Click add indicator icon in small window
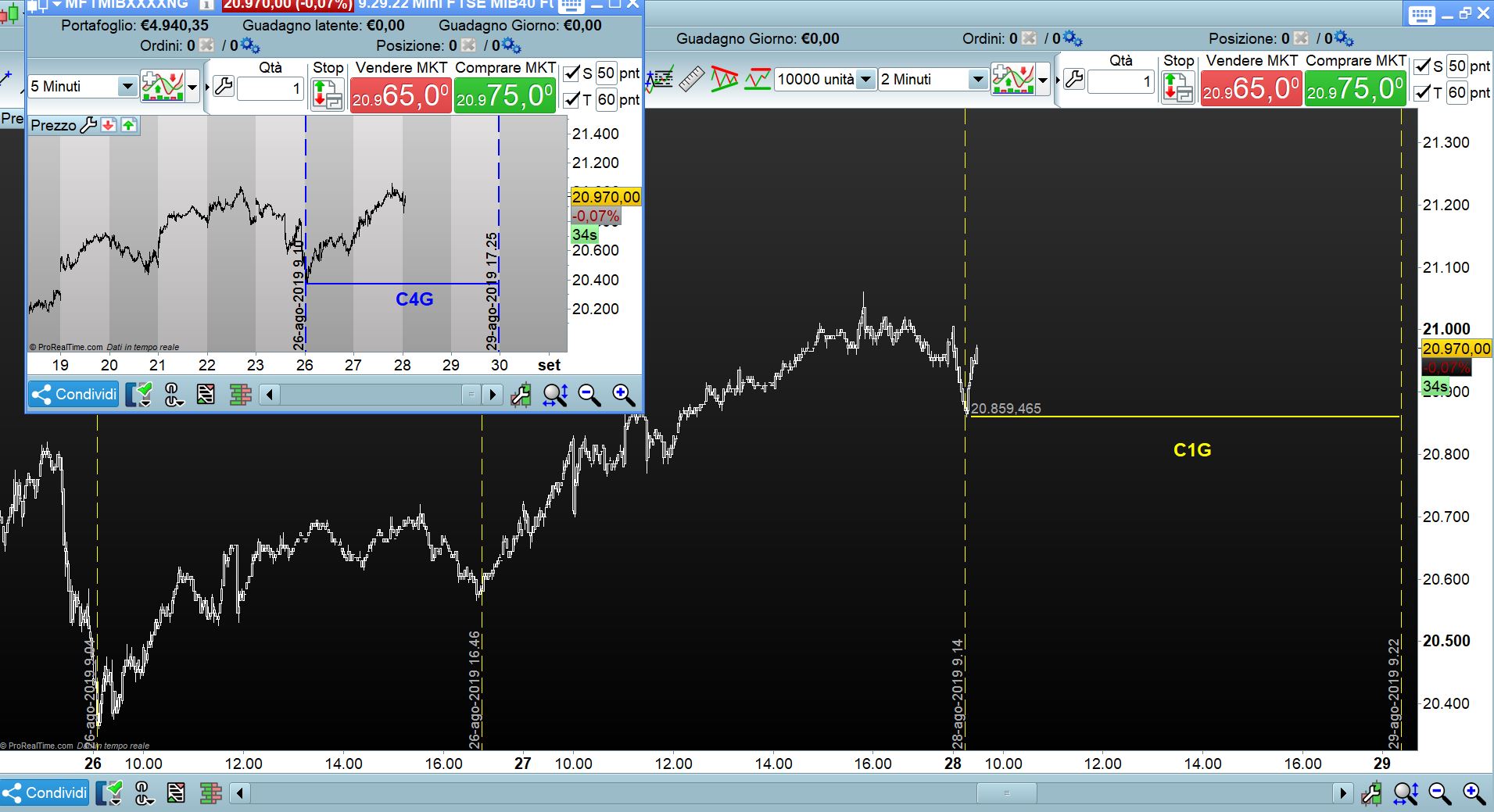 pos(163,86)
